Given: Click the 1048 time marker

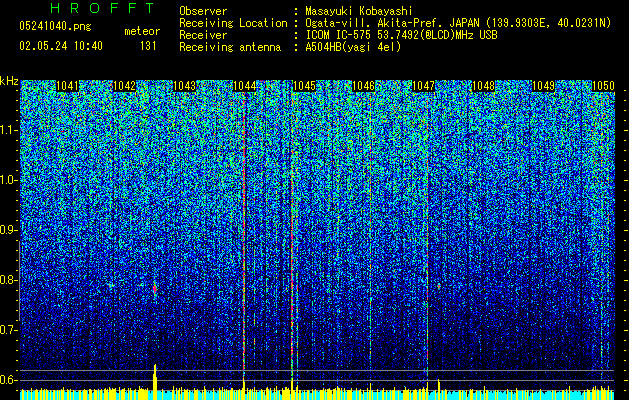Looking at the screenshot, I should tap(483, 86).
